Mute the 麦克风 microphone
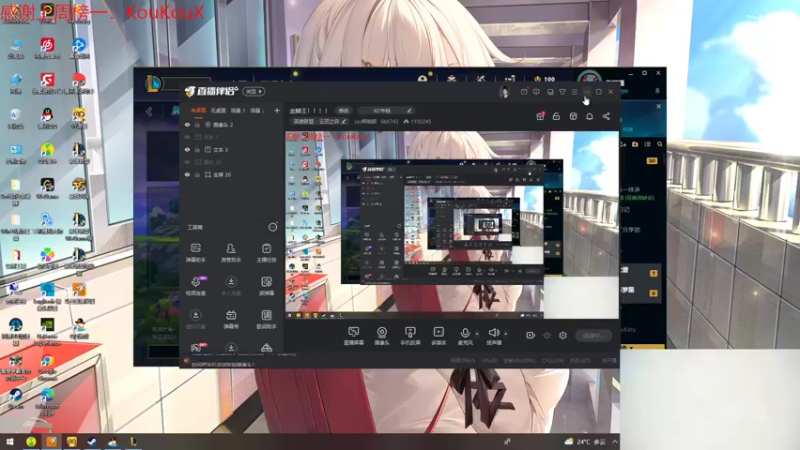The image size is (800, 450). (465, 336)
